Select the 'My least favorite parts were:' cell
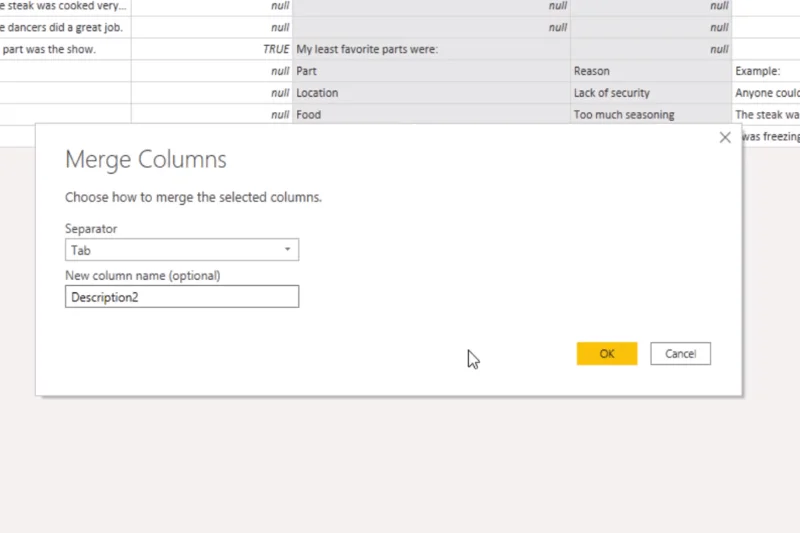This screenshot has height=533, width=800. coord(431,49)
